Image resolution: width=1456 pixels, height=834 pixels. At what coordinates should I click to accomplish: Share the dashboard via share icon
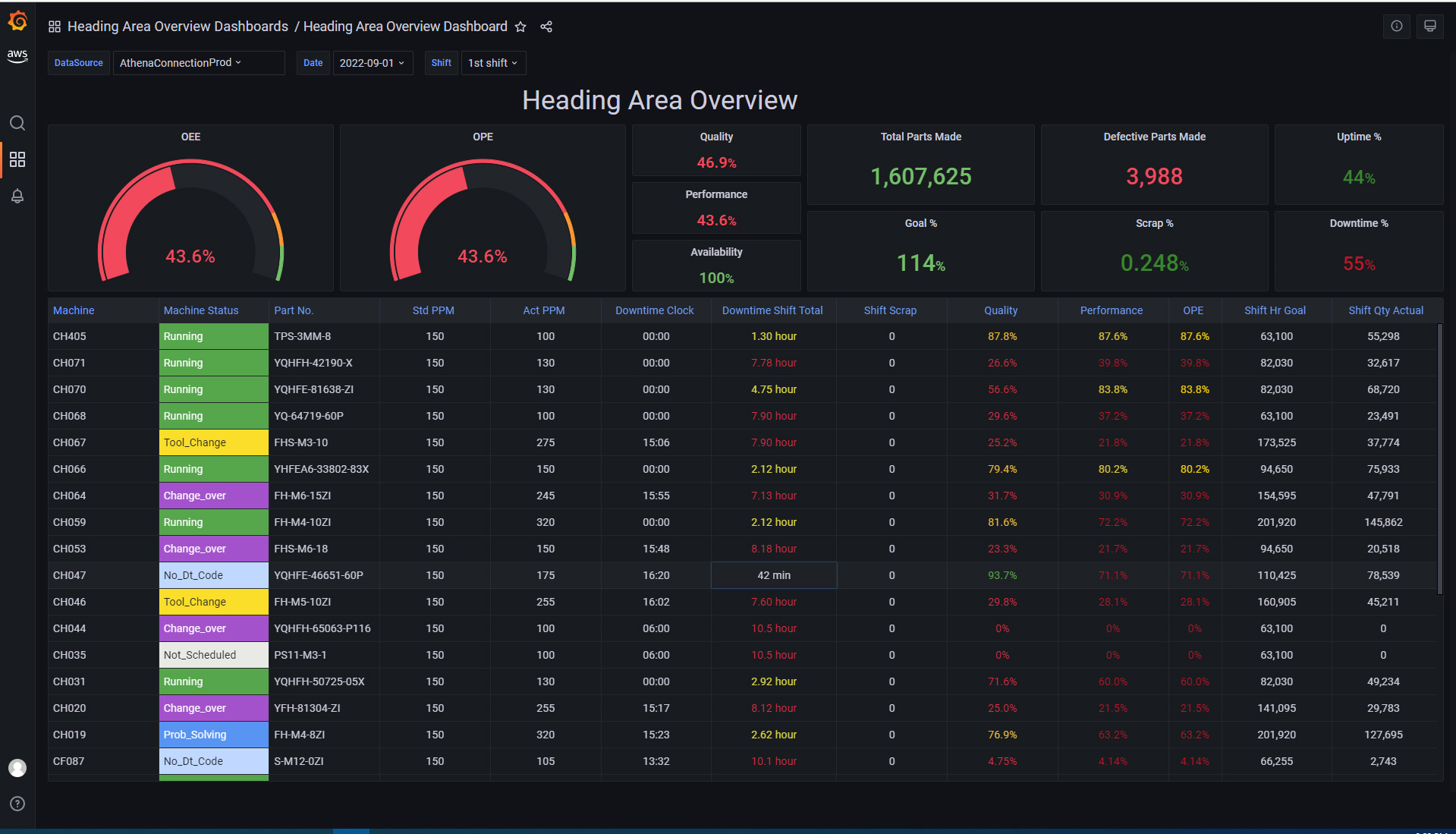click(546, 27)
